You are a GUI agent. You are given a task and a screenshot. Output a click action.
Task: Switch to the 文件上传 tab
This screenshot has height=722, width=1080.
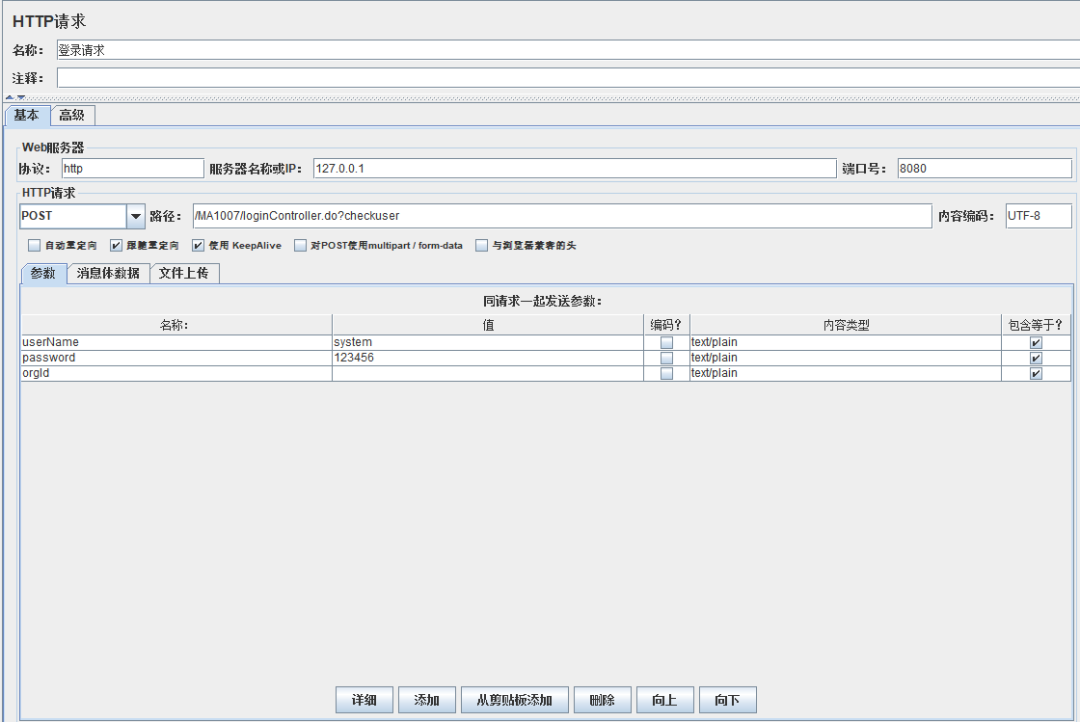[x=185, y=272]
